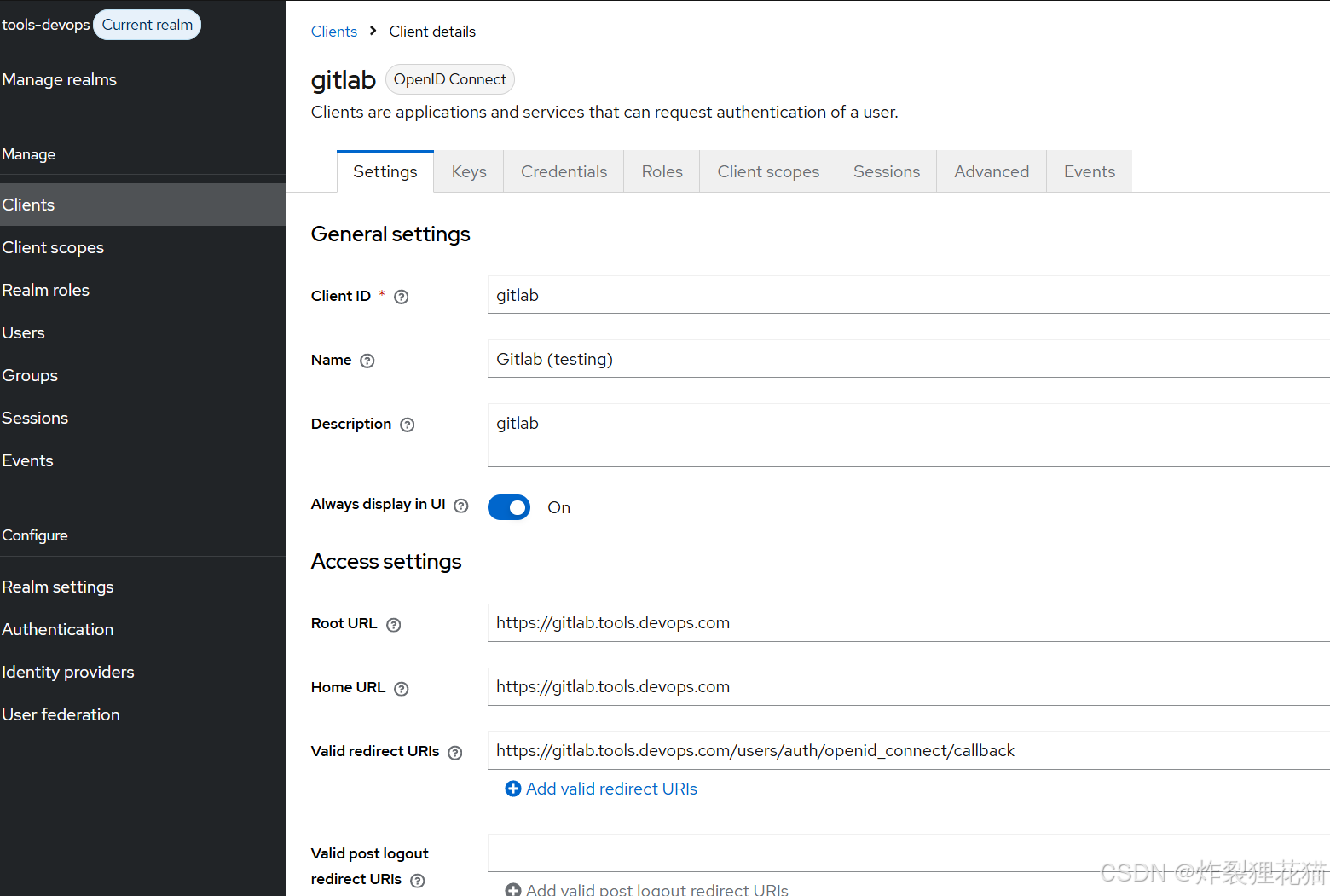Open Client ID help icon
1330x896 pixels.
tap(402, 297)
